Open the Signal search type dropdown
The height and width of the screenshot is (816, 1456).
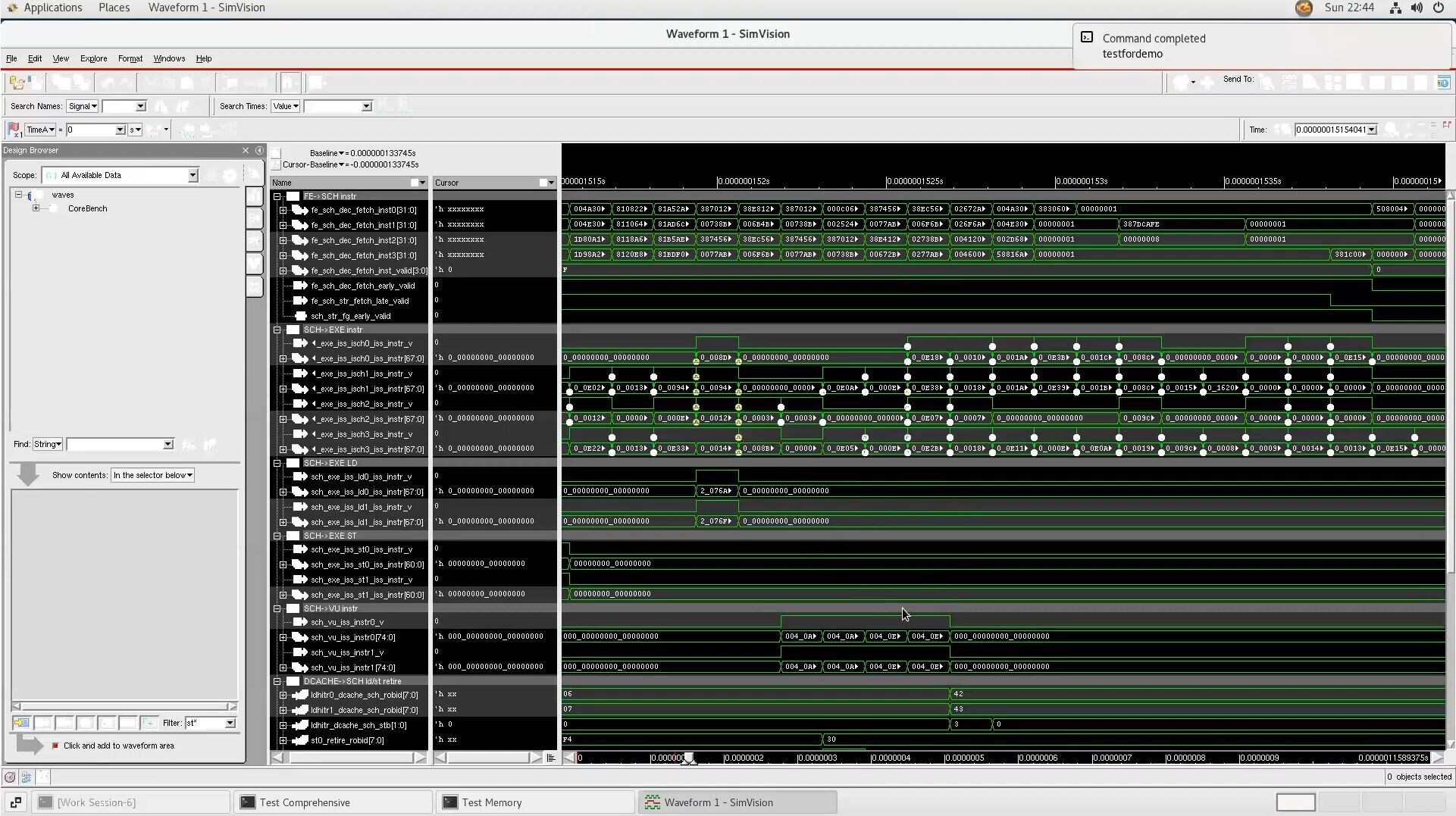point(82,106)
